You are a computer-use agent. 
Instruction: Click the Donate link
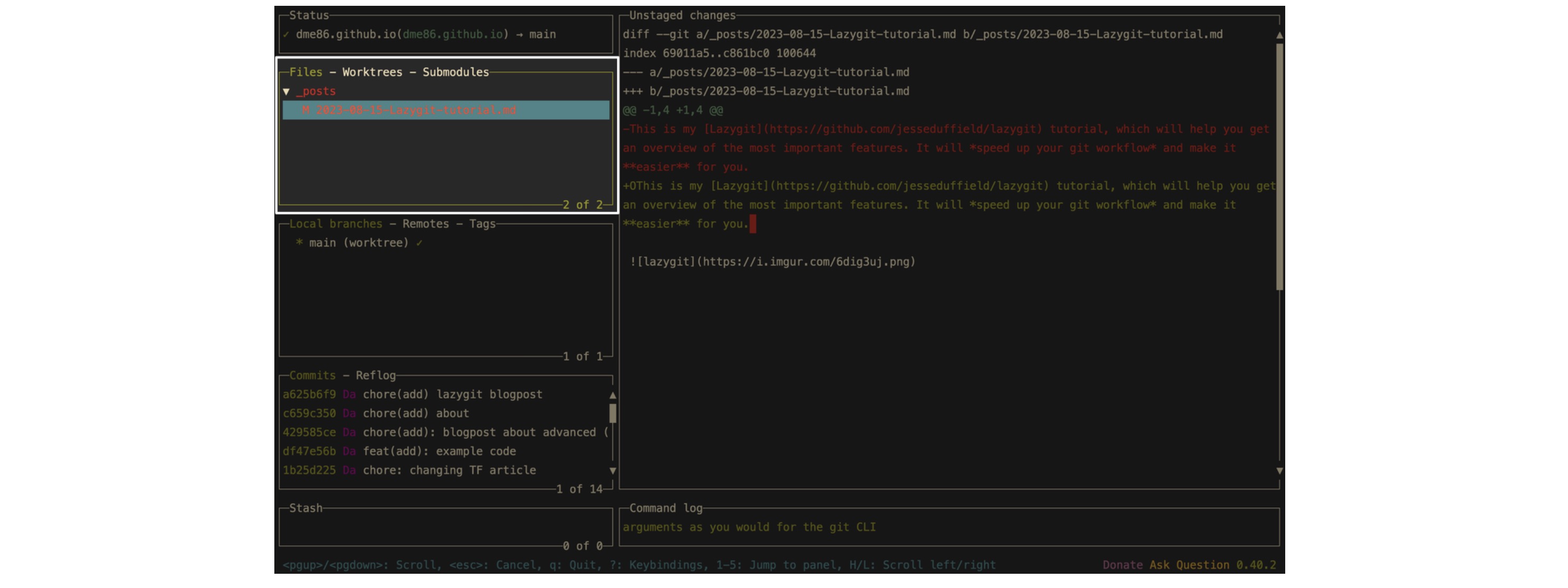pos(1122,565)
